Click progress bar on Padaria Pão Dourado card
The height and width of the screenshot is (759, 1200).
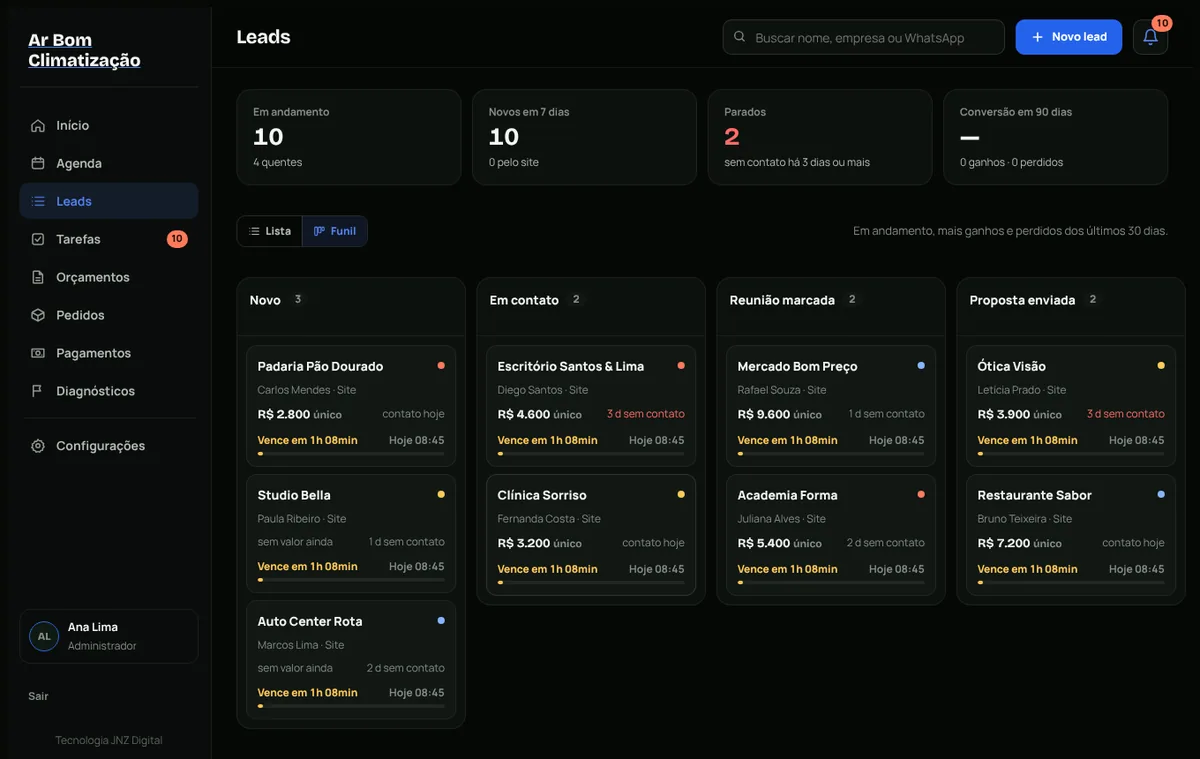point(351,454)
